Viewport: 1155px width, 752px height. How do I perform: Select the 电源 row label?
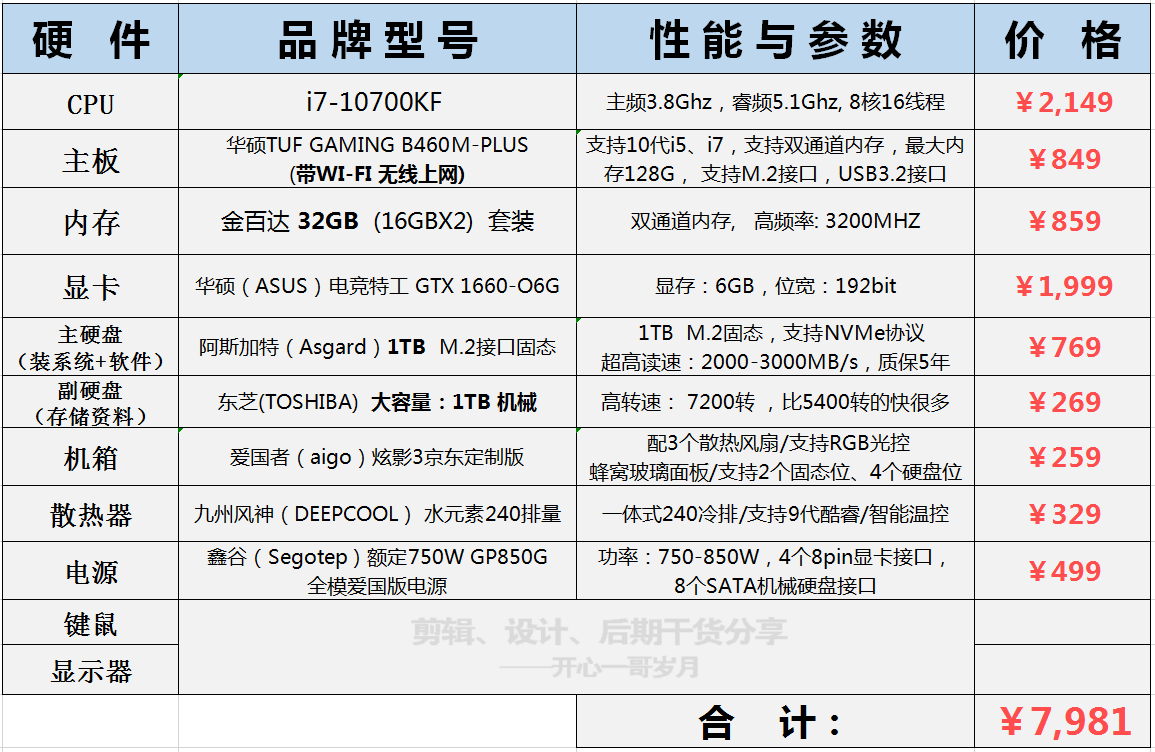click(x=90, y=571)
